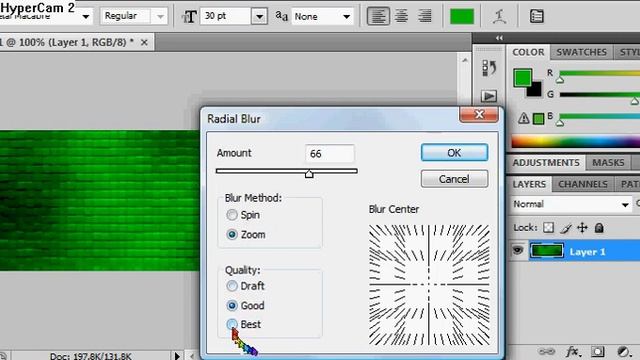Image resolution: width=640 pixels, height=360 pixels.
Task: Add a layer mask
Action: (x=598, y=351)
